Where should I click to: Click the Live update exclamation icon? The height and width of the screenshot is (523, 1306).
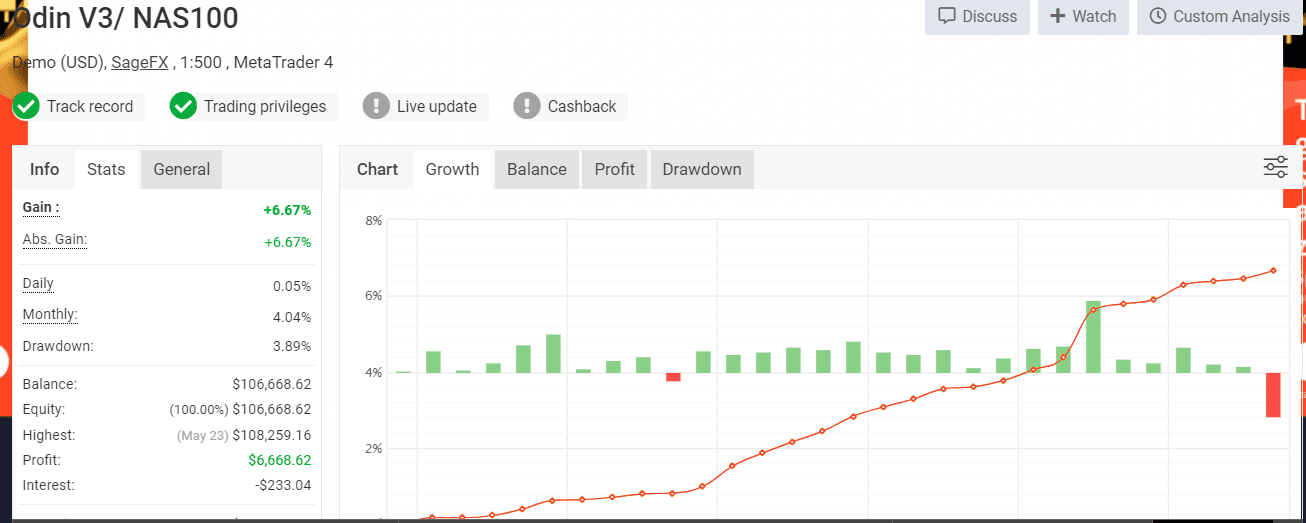pyautogui.click(x=376, y=106)
